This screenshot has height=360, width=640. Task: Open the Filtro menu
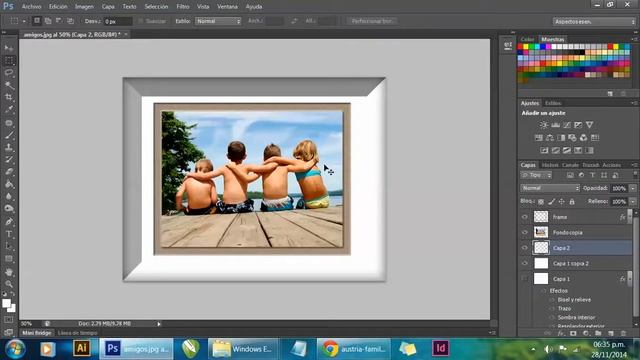182,7
